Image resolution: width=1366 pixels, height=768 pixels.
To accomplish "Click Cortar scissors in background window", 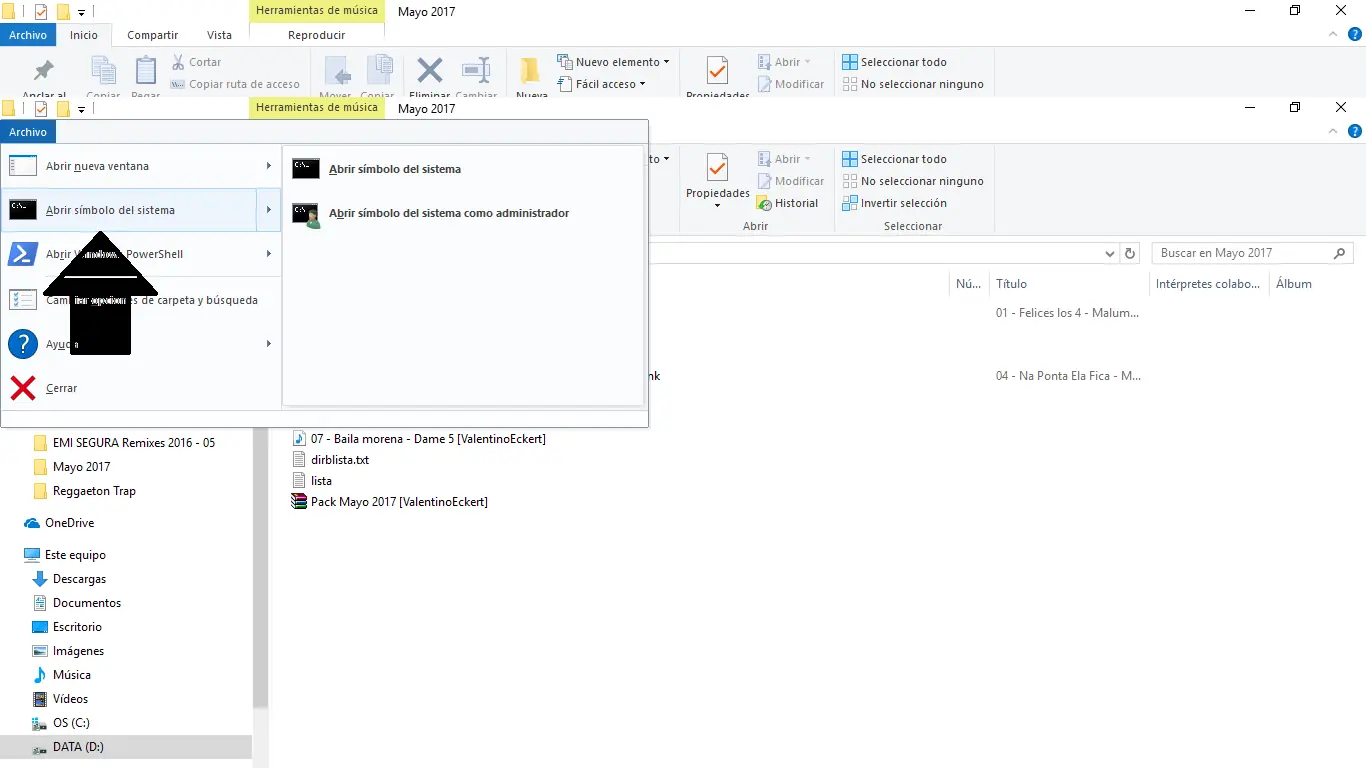I will point(179,62).
